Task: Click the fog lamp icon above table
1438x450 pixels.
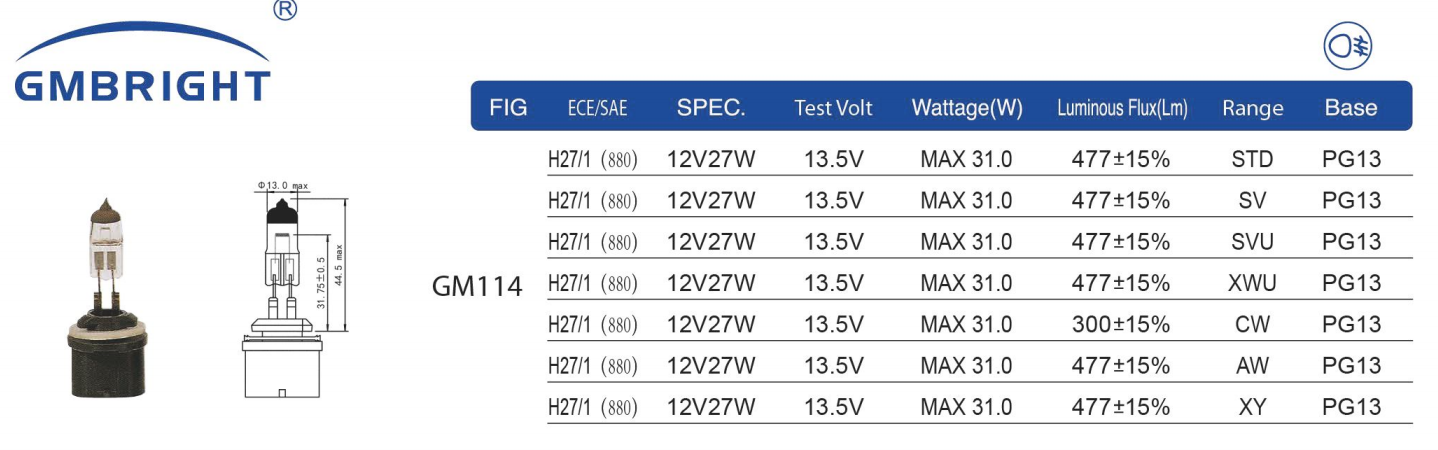Action: (1349, 47)
